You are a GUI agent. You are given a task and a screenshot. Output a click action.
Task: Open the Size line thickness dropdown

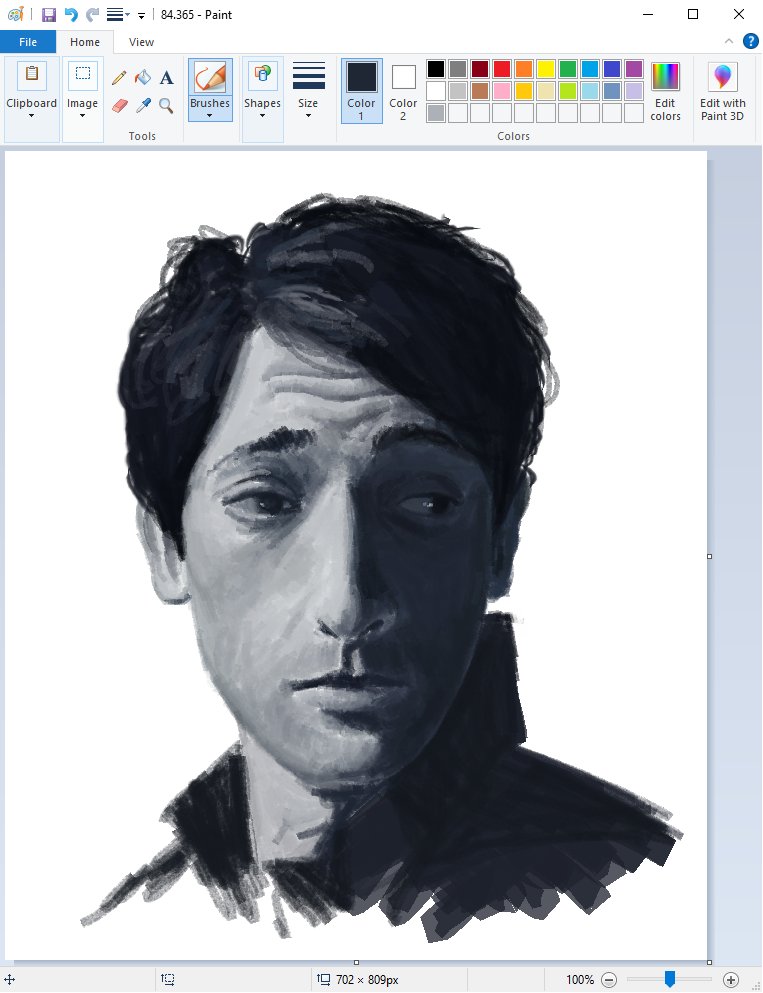click(308, 91)
